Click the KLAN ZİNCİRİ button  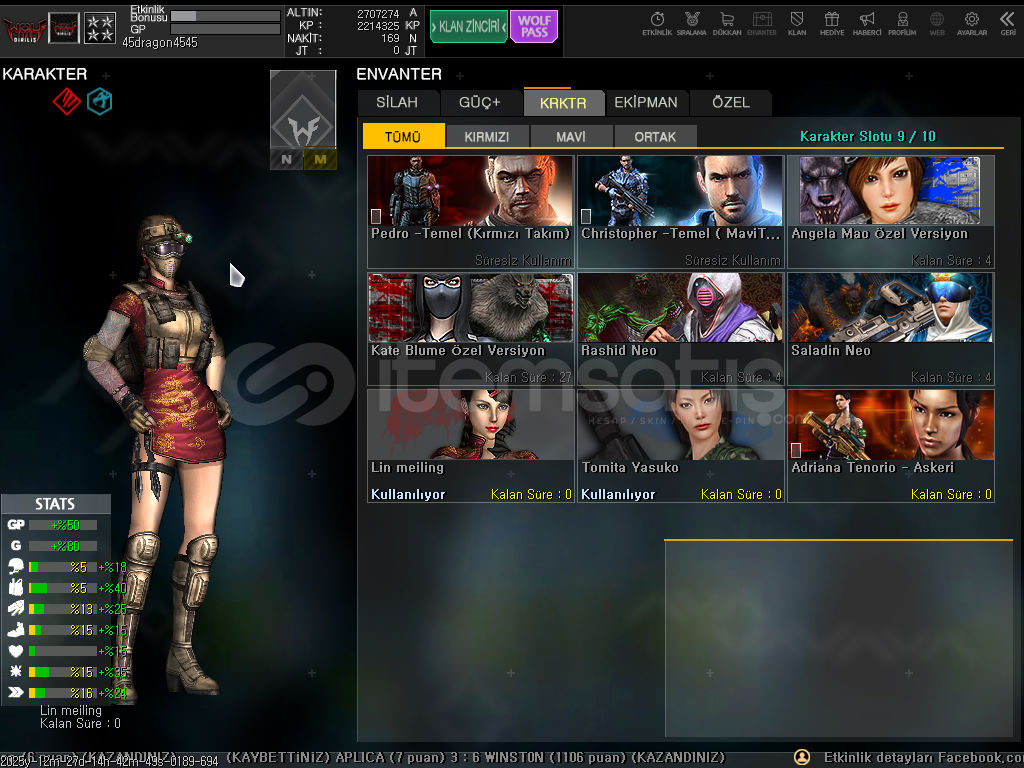[x=469, y=27]
